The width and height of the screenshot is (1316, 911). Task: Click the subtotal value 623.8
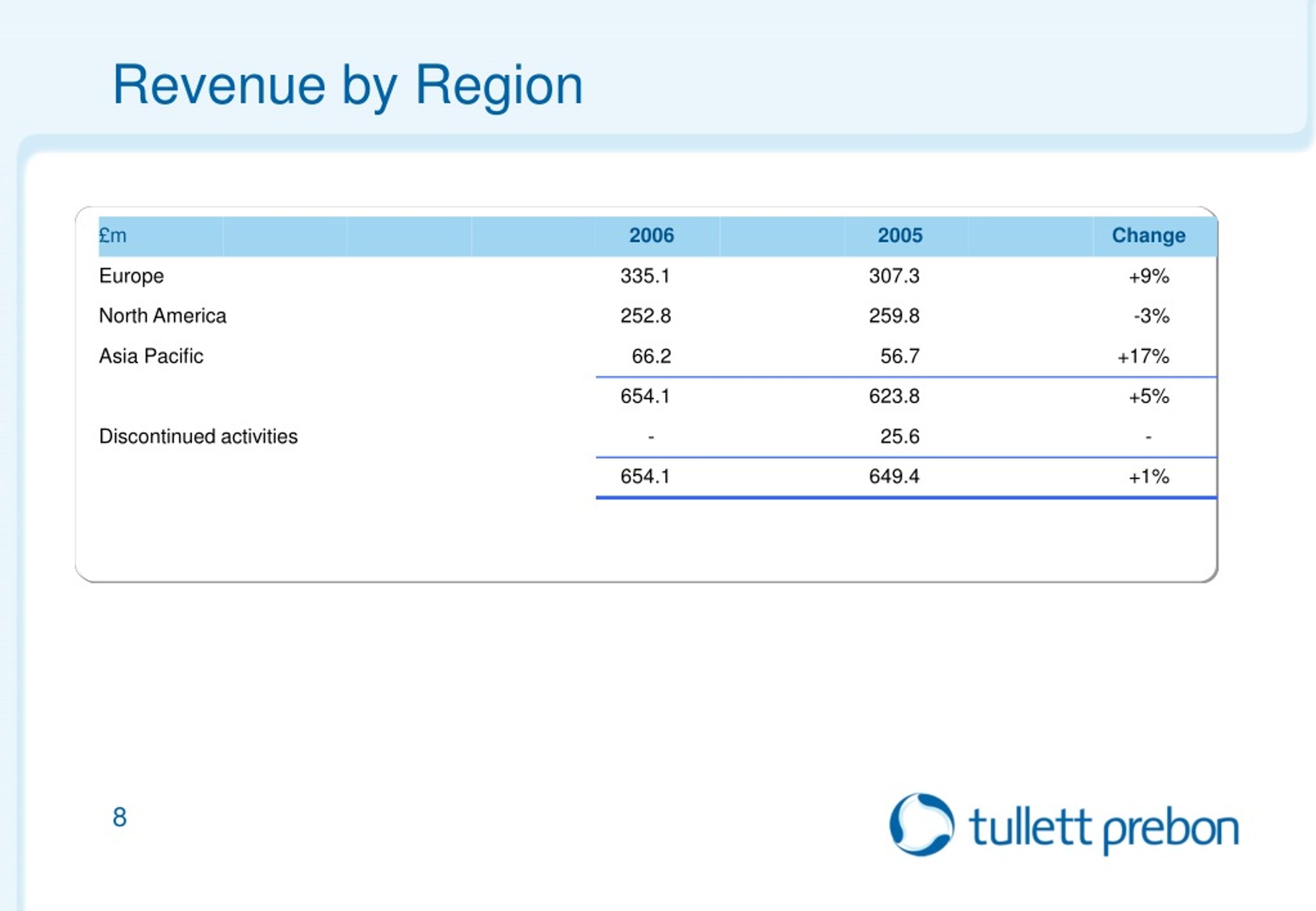pos(894,396)
